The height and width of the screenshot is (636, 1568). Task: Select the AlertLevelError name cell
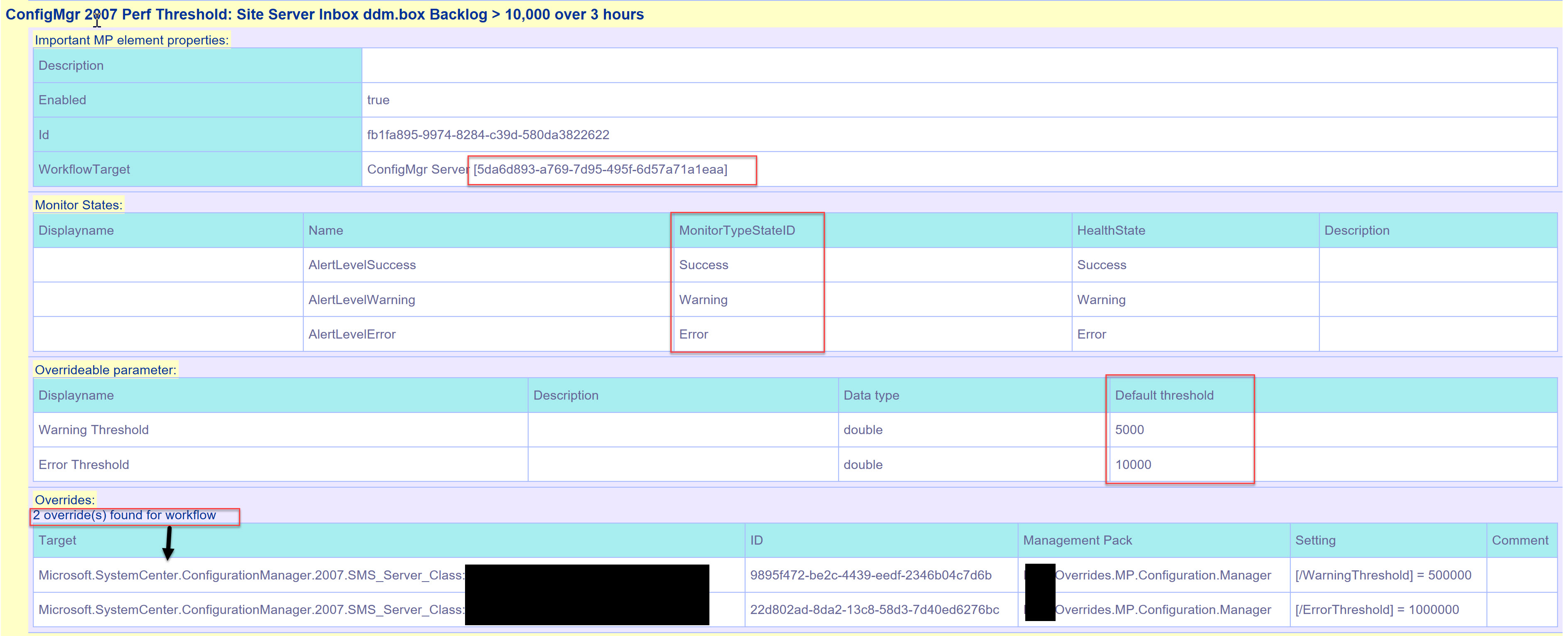(352, 334)
